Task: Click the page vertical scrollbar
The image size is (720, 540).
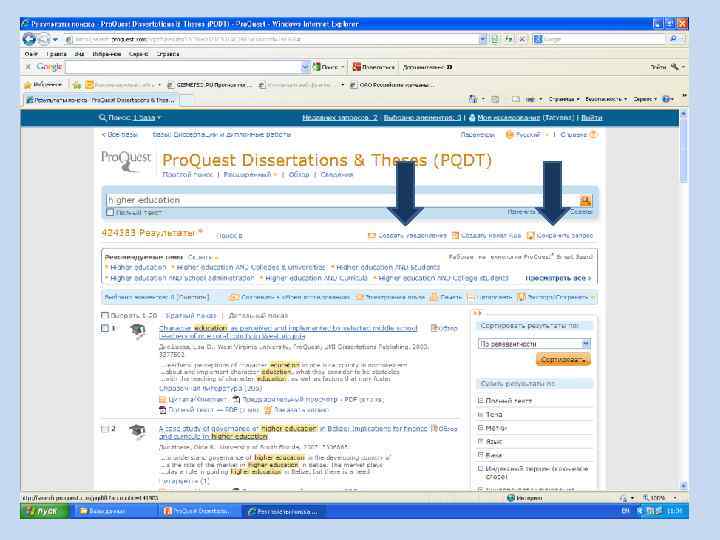Action: pos(683,301)
